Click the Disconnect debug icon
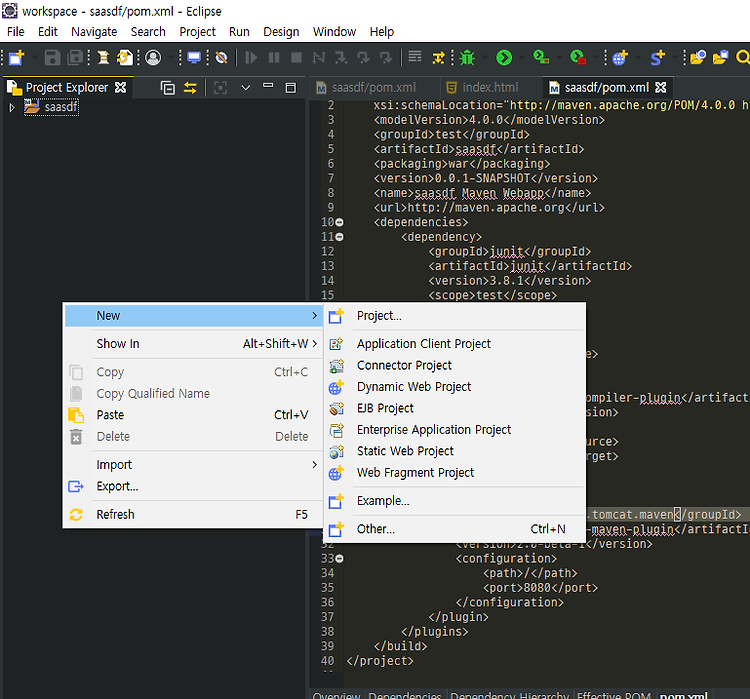Screen dimensions: 750x699 tap(319, 58)
